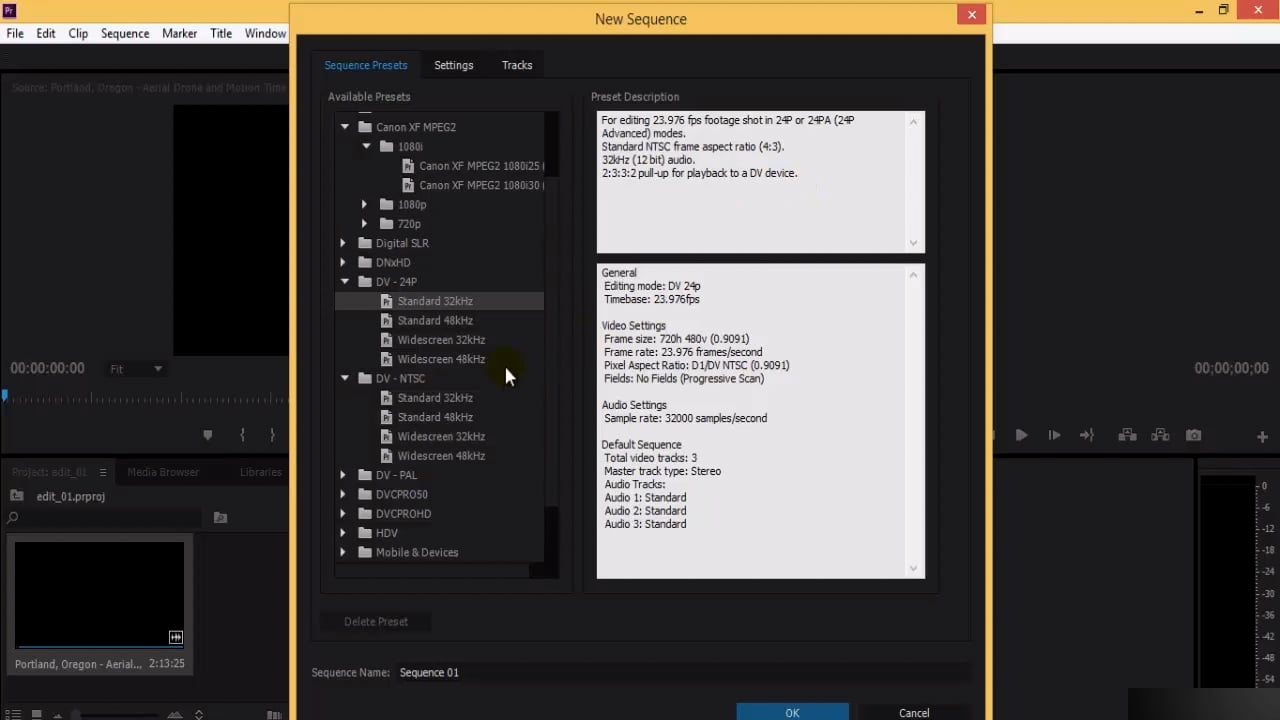Click the Add Marker icon in Source monitor

pos(208,435)
